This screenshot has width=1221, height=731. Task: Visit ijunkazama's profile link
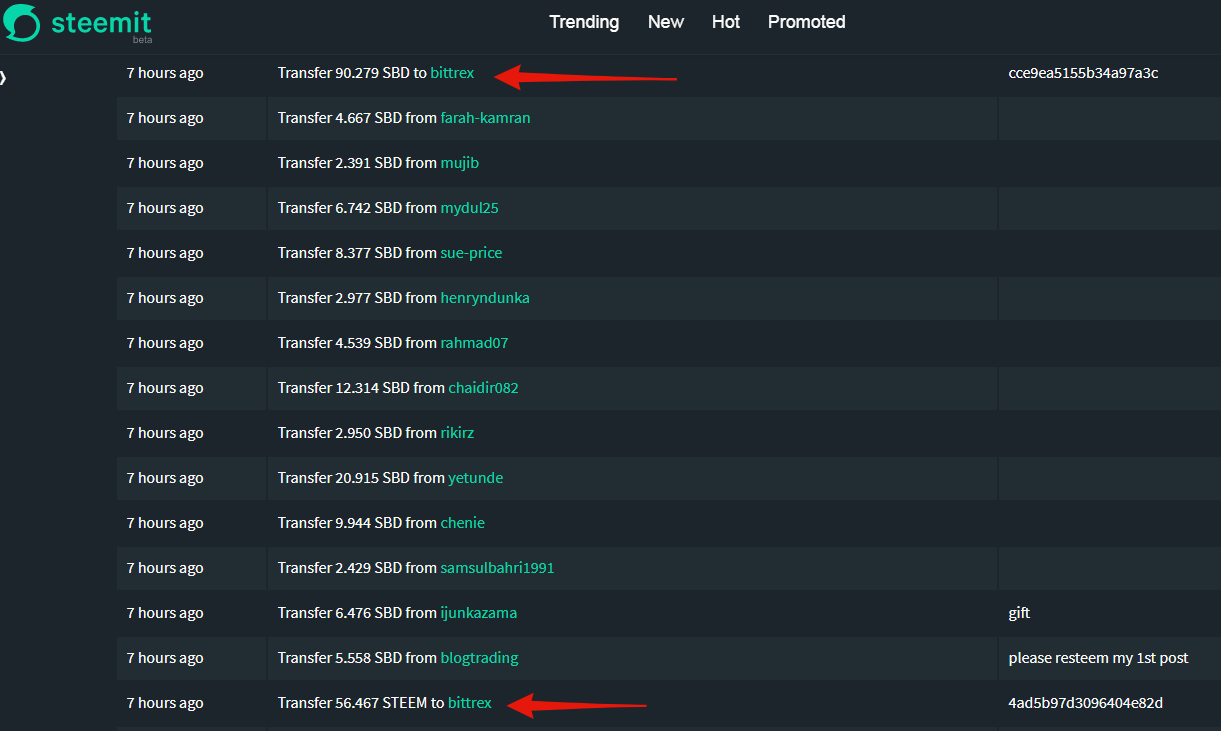coord(478,613)
